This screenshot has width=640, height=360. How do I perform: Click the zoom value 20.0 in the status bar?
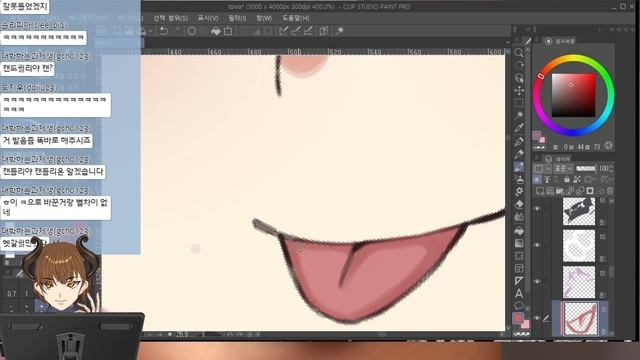point(182,334)
